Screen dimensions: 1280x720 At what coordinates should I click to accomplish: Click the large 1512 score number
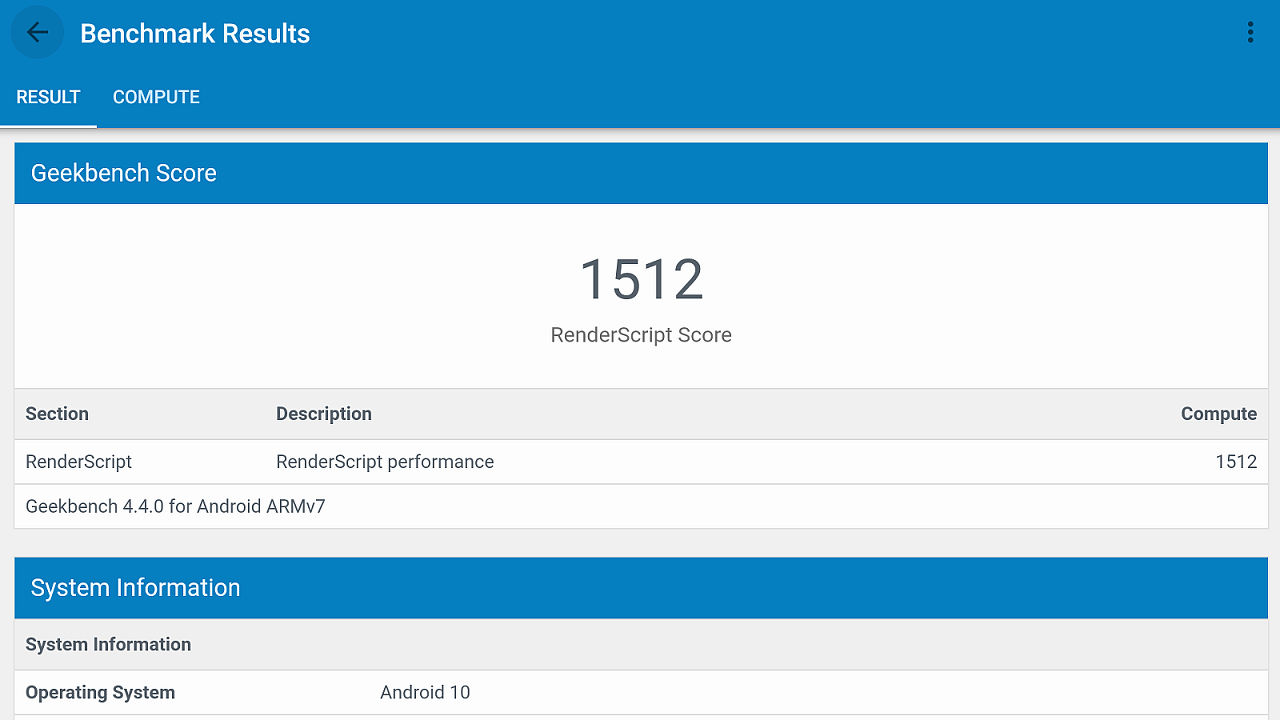click(641, 279)
